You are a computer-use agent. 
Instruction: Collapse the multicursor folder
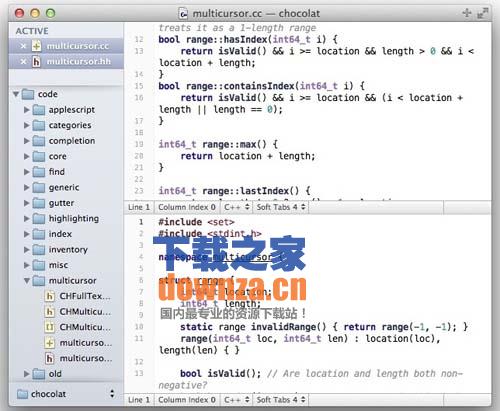(27, 281)
